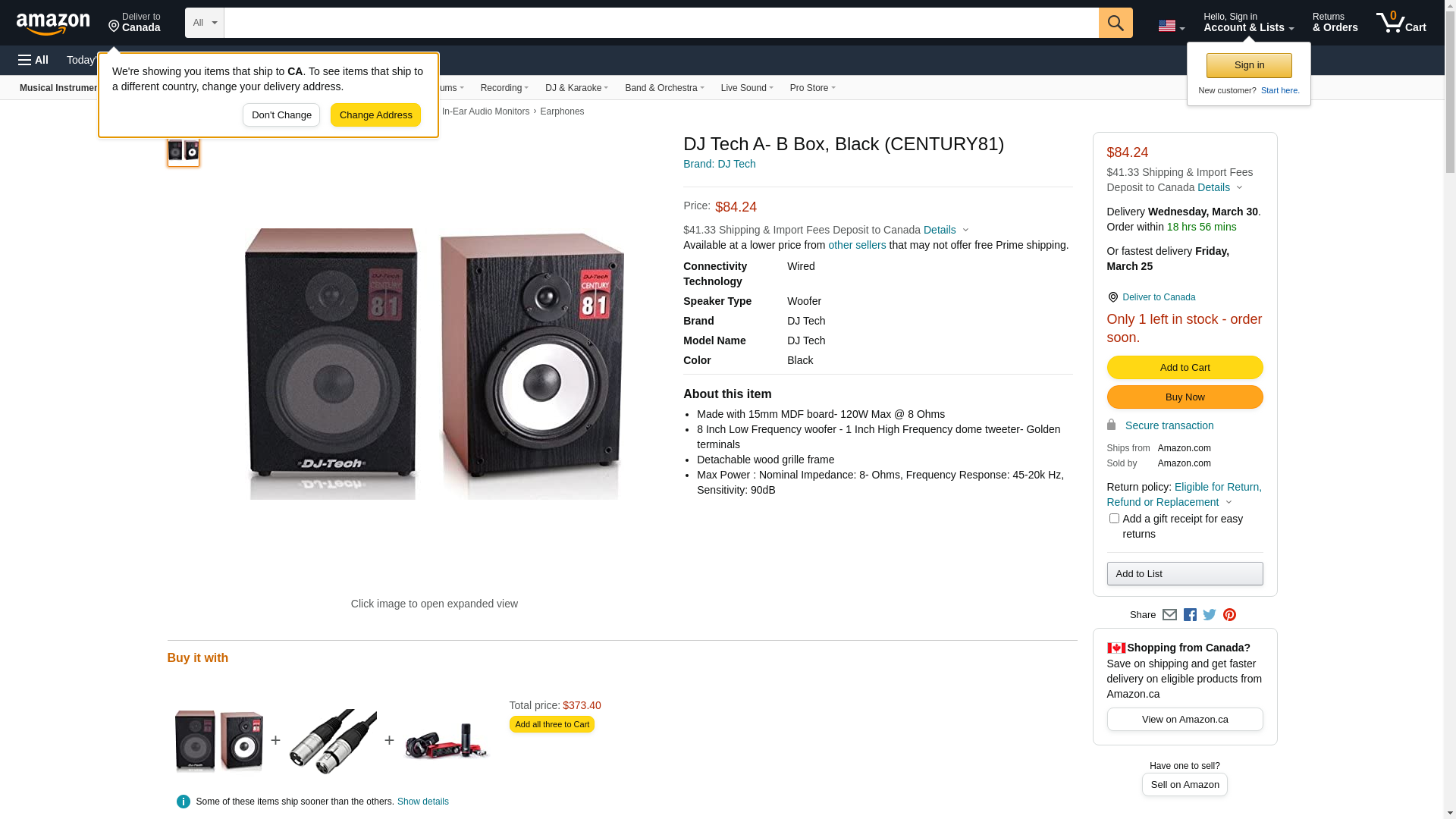Open the Recording menu
The image size is (1456, 819).
[x=504, y=88]
